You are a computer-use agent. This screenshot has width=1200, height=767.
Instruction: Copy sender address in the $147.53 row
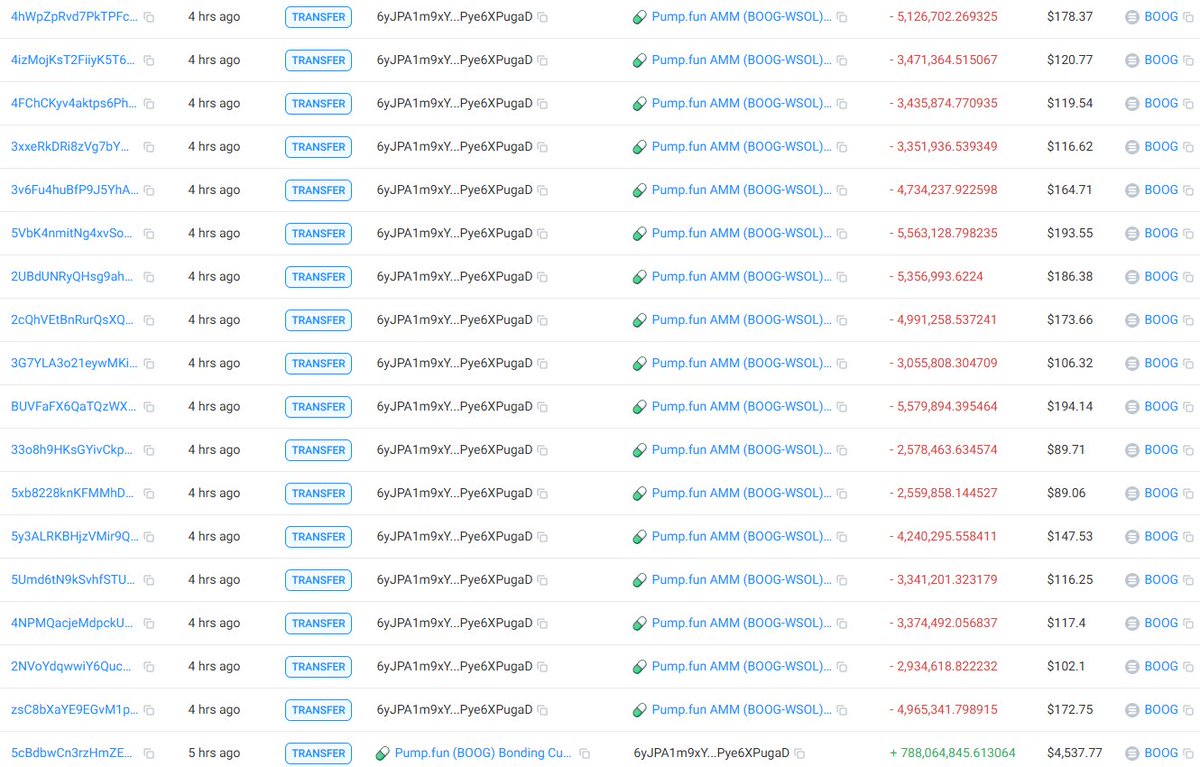(x=542, y=537)
